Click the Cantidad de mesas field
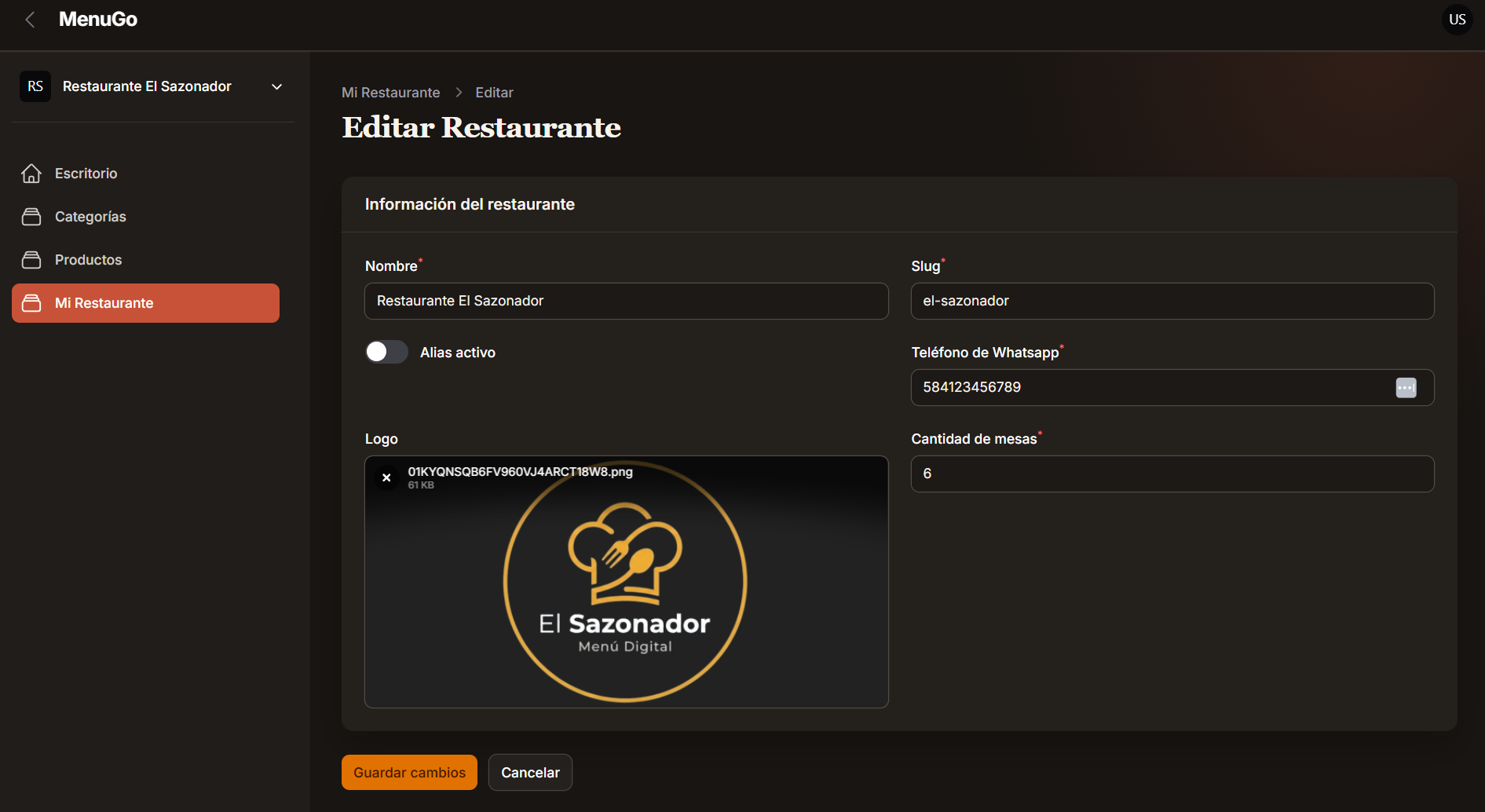Screen dimensions: 1485x812 [x=1172, y=474]
